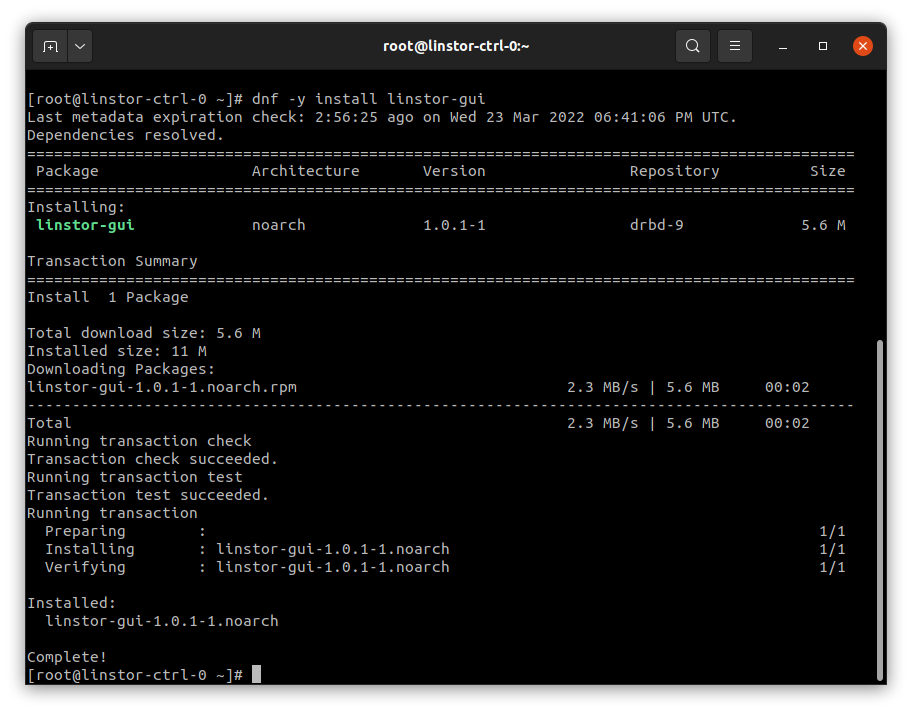Click version '1.0.1-1' in table row
This screenshot has width=912, height=713.
coord(454,225)
